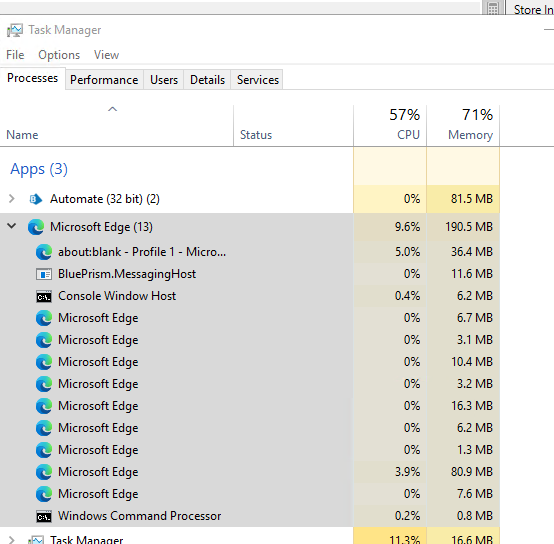Click the Edge icon on the 7.6 MB row
This screenshot has height=544, width=554.
point(44,494)
